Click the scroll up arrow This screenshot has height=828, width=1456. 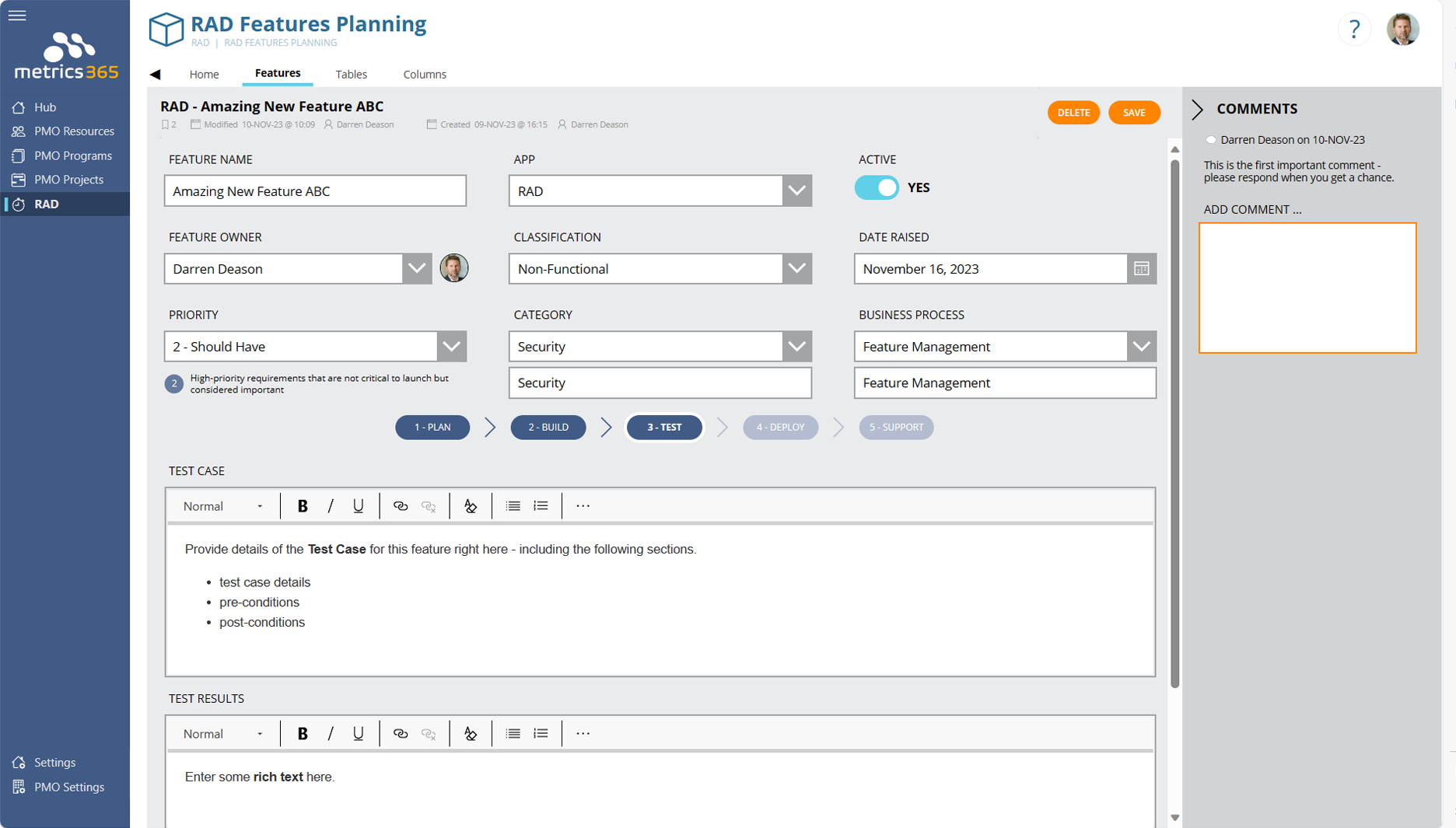(x=1174, y=149)
